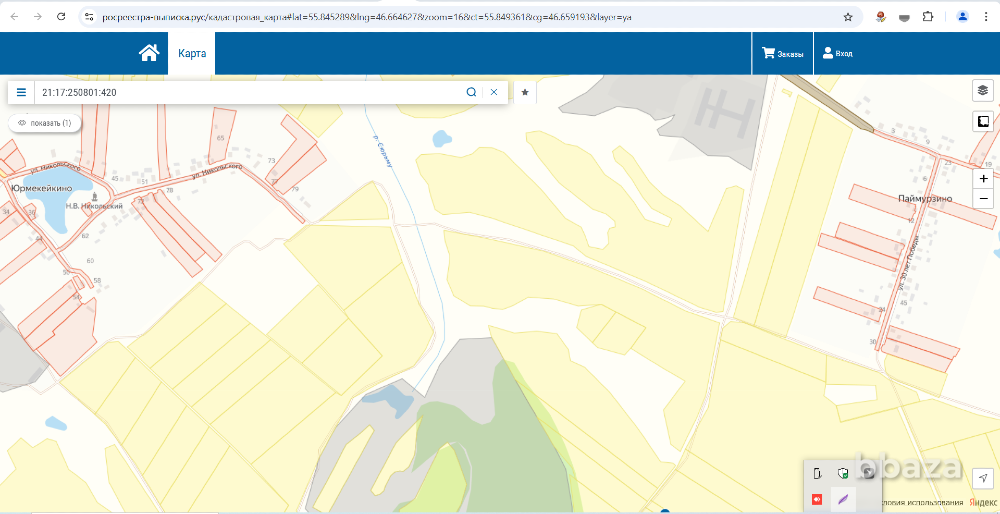Zoom in on the map
The height and width of the screenshot is (514, 1000).
(x=983, y=178)
